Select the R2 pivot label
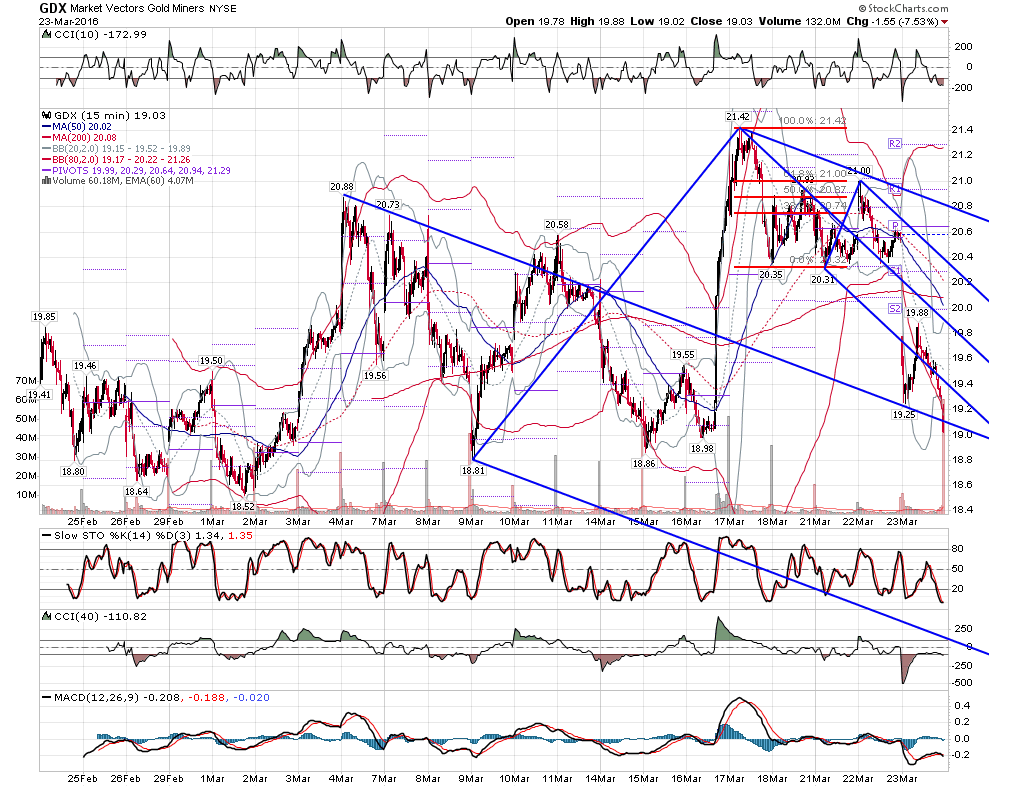This screenshot has width=1012, height=788. (895, 143)
